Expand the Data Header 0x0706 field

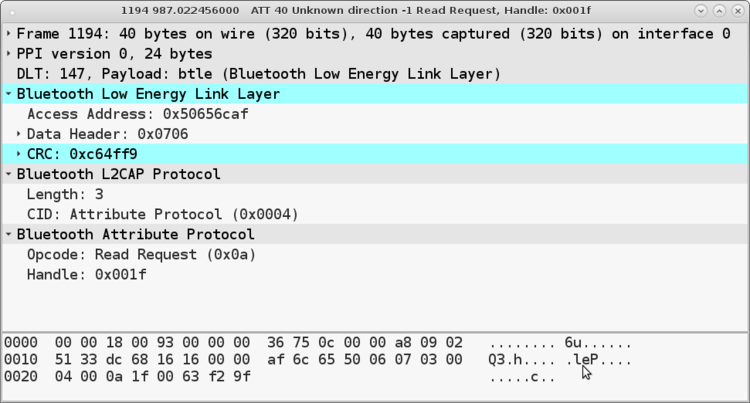click(x=19, y=134)
